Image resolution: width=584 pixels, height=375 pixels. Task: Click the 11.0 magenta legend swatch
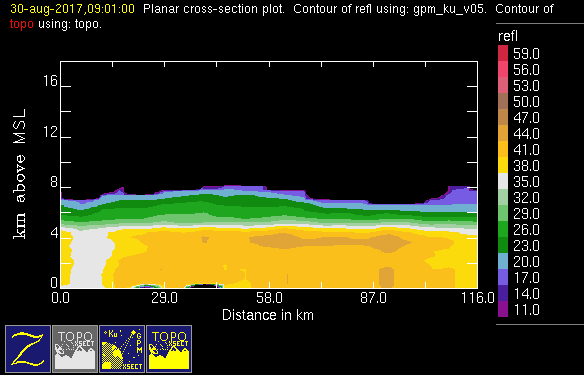503,309
